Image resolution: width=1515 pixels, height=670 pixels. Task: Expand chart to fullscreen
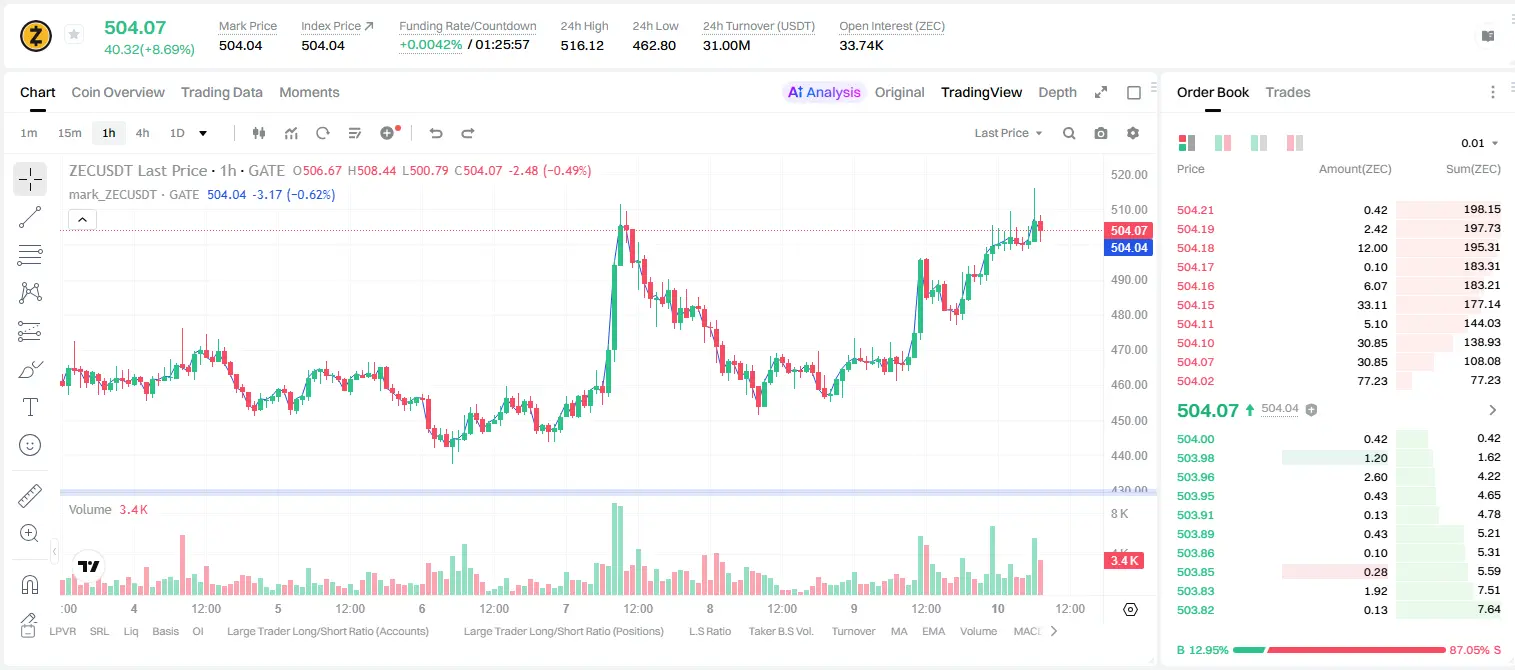point(1101,92)
